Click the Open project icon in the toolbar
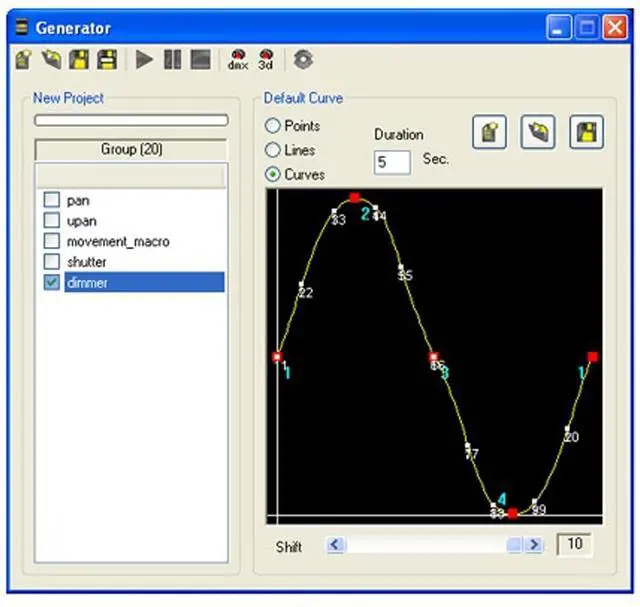 tap(52, 59)
